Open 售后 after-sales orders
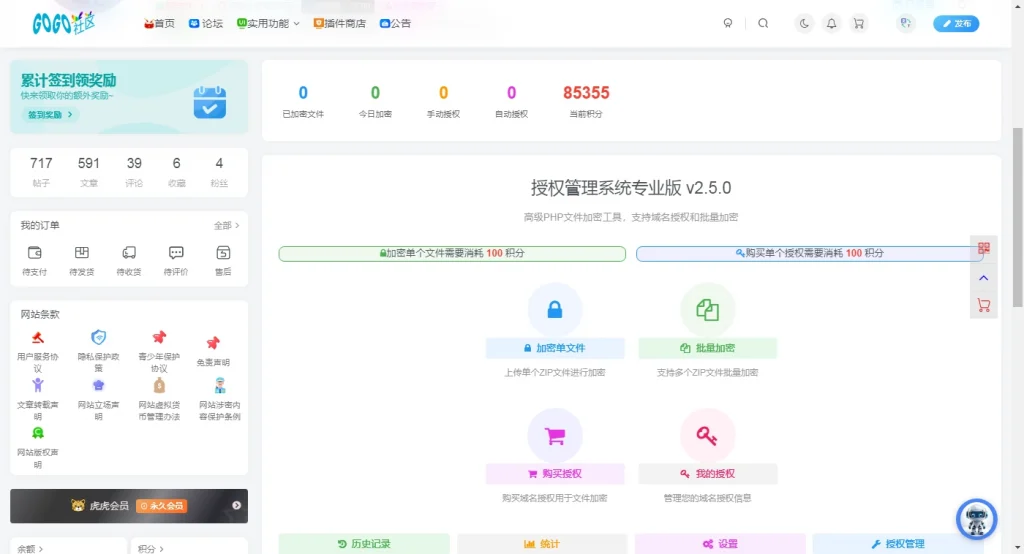The height and width of the screenshot is (554, 1024). pyautogui.click(x=223, y=261)
